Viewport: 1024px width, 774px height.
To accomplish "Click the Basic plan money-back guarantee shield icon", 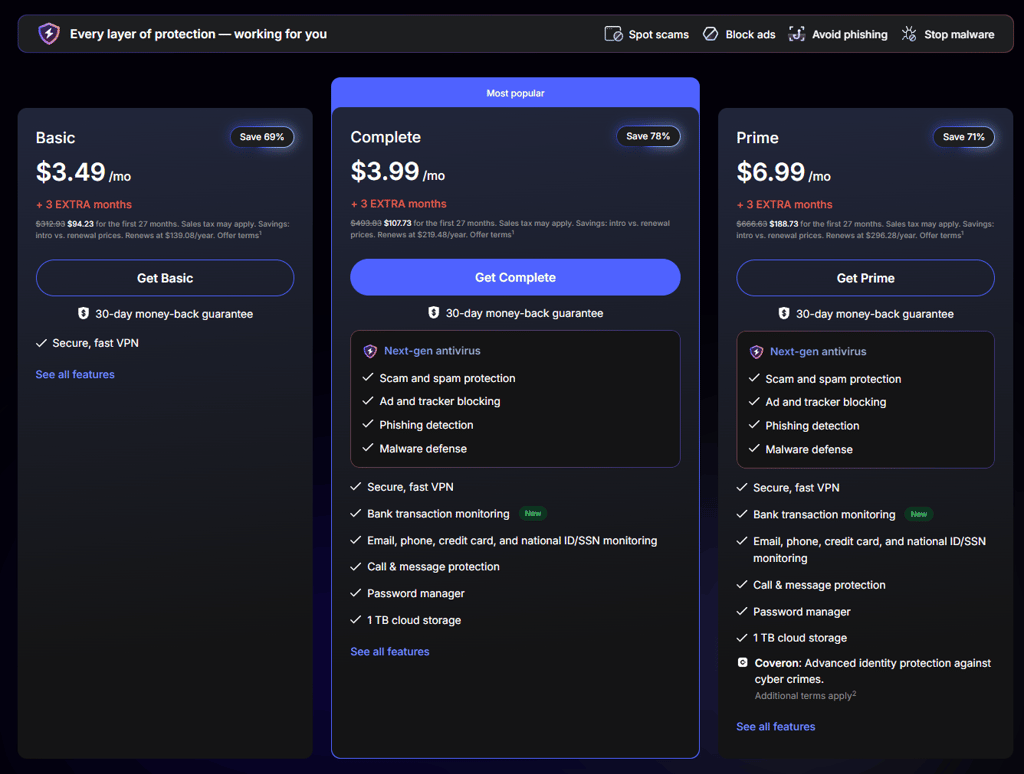I will pos(83,314).
